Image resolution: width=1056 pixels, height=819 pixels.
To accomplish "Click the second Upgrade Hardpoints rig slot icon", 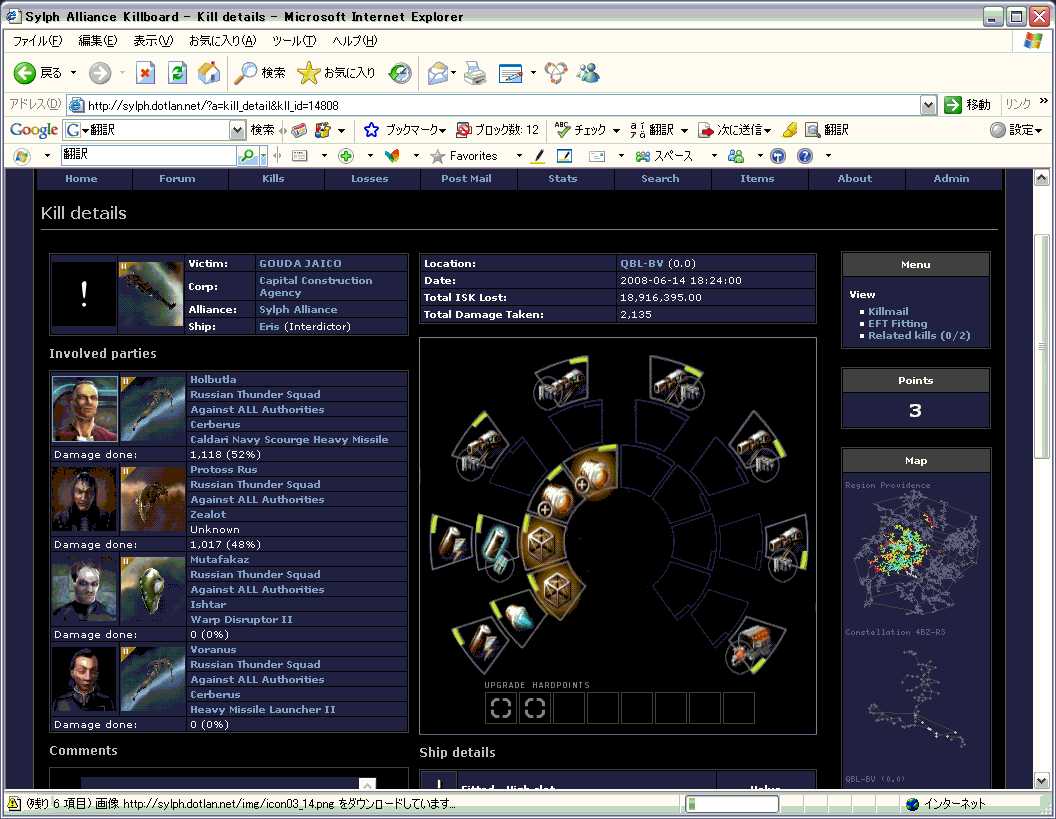I will pos(535,708).
